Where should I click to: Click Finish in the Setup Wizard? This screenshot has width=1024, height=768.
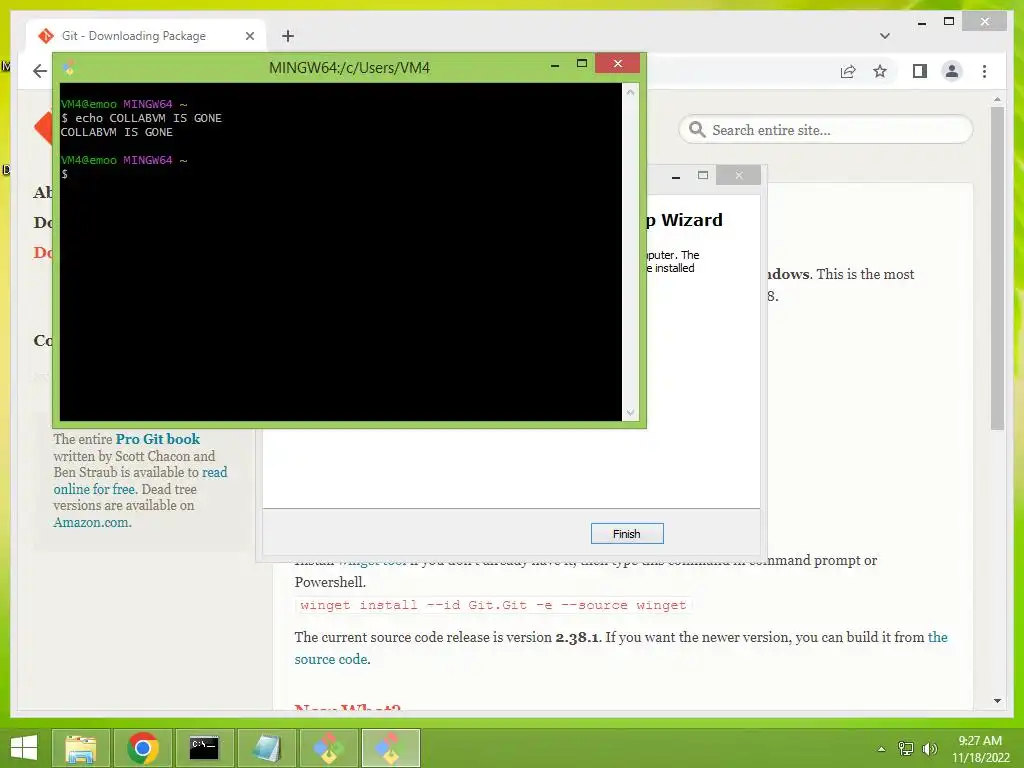pos(627,534)
